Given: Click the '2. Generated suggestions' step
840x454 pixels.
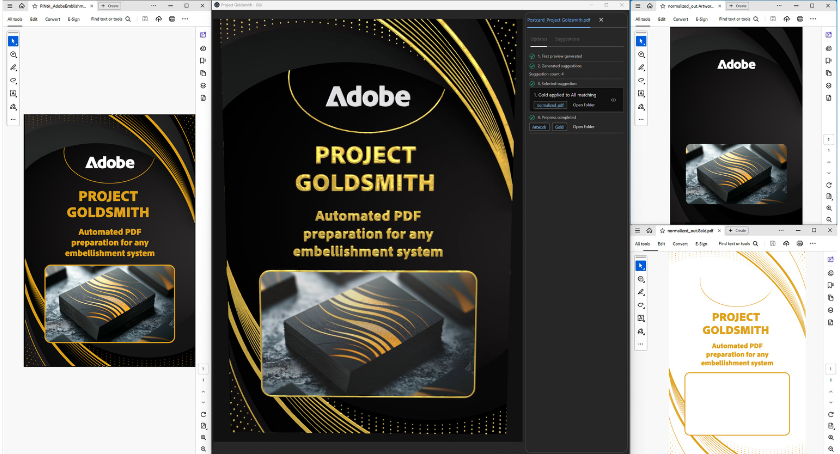Looking at the screenshot, I should point(559,66).
